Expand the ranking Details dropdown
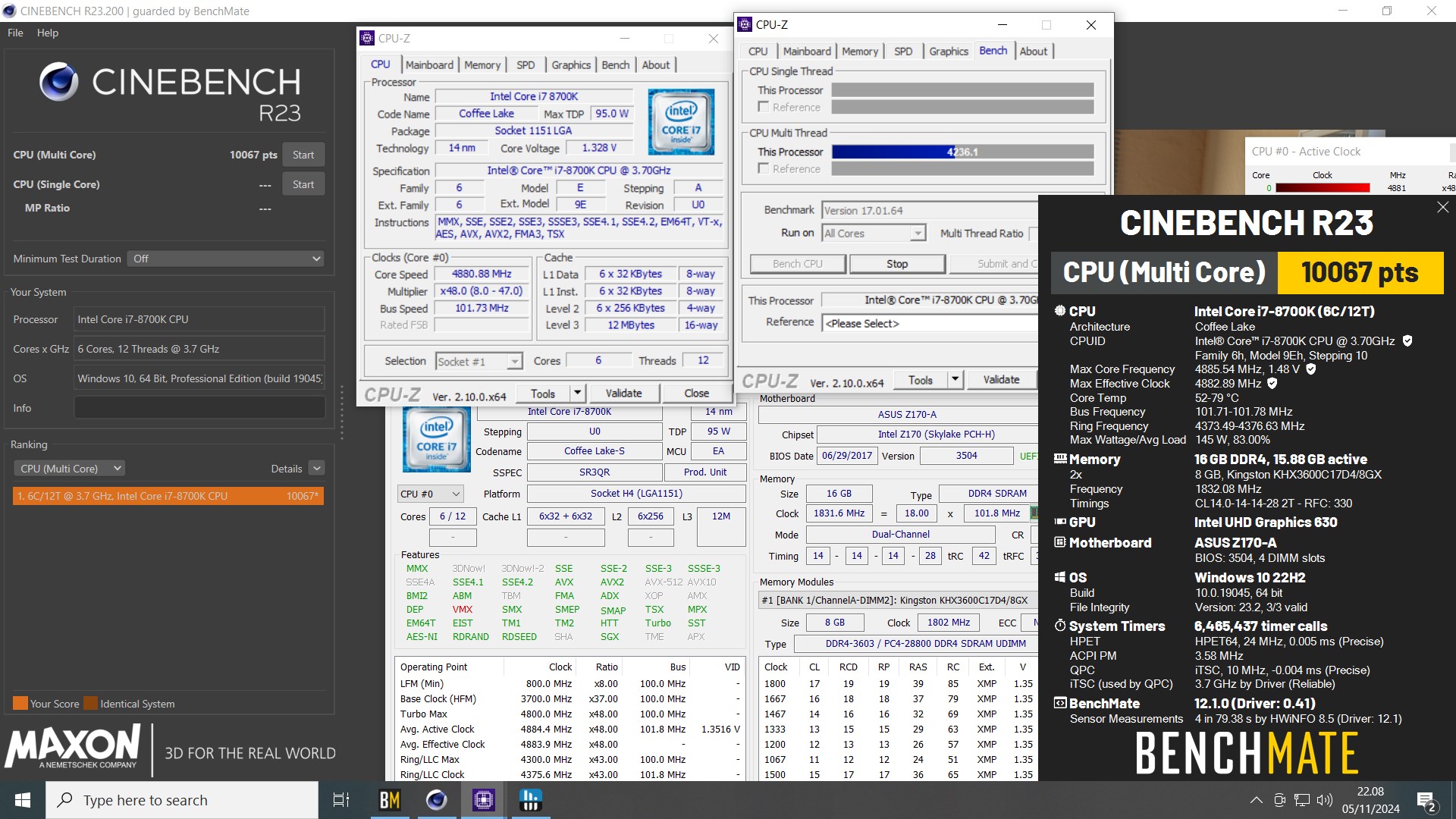The height and width of the screenshot is (819, 1456). [x=317, y=469]
